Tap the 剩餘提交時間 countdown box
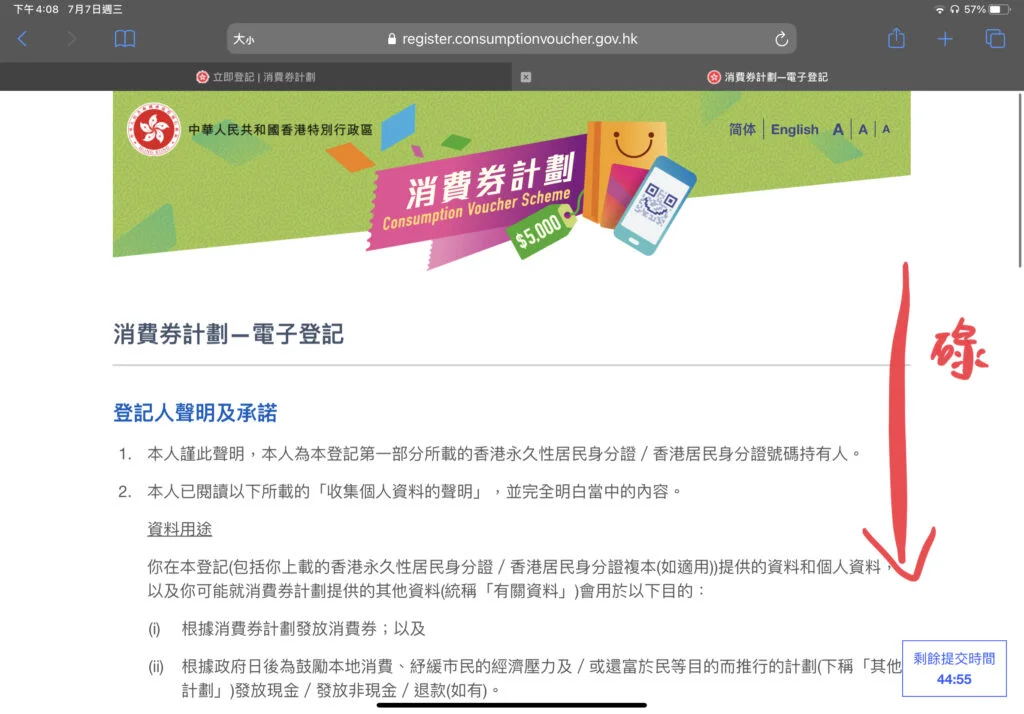This screenshot has height=714, width=1024. (953, 668)
